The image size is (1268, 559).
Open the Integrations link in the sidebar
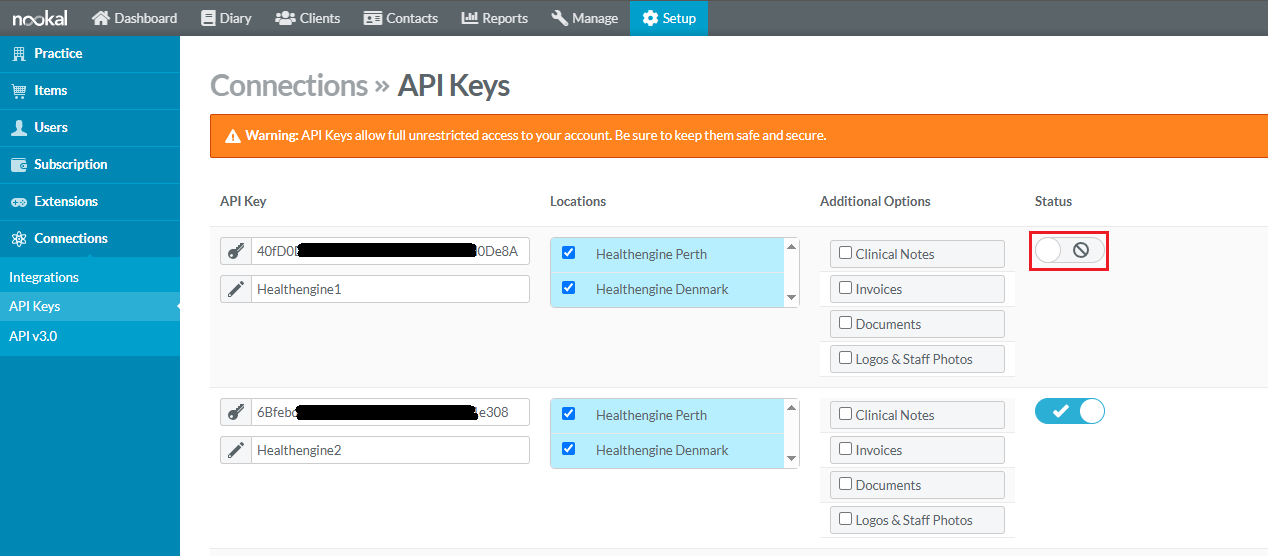pyautogui.click(x=44, y=277)
